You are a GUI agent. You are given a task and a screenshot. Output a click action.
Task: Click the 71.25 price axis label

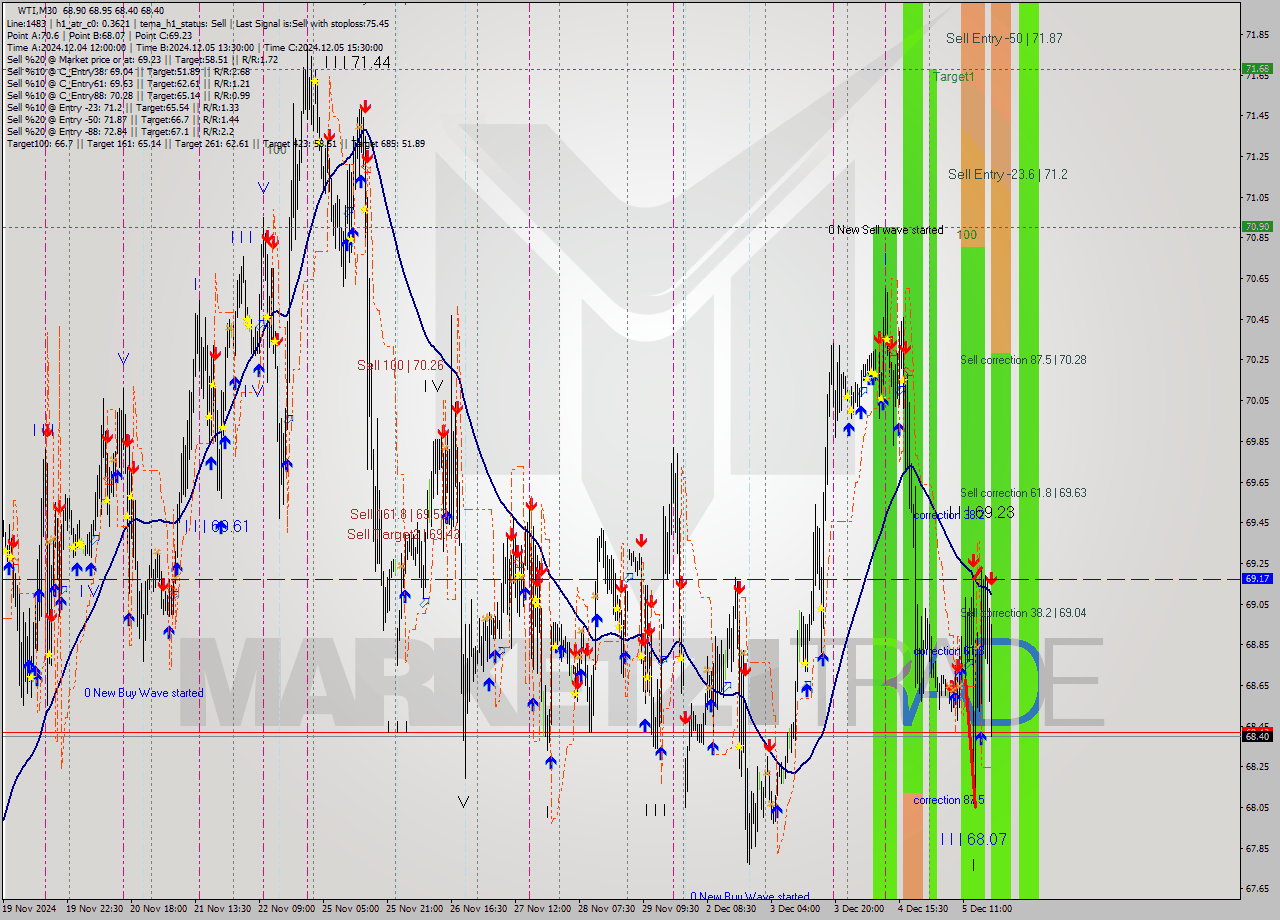(x=1257, y=157)
